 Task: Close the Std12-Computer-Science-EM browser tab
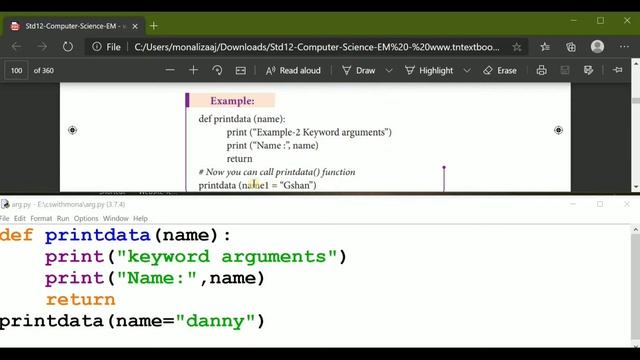pos(135,26)
